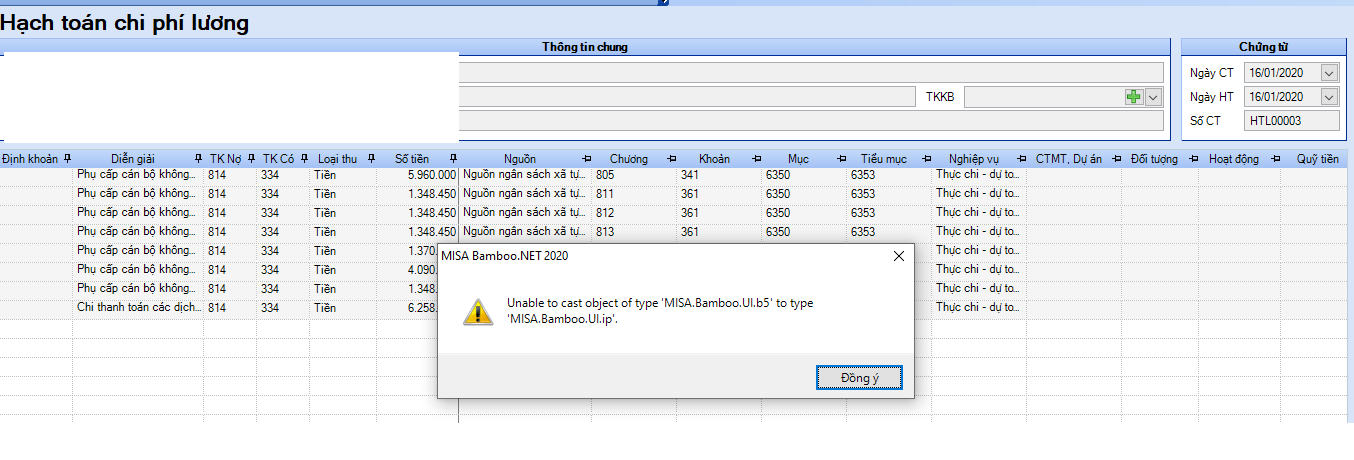Click the pin icon on Loại thu column

(x=371, y=159)
